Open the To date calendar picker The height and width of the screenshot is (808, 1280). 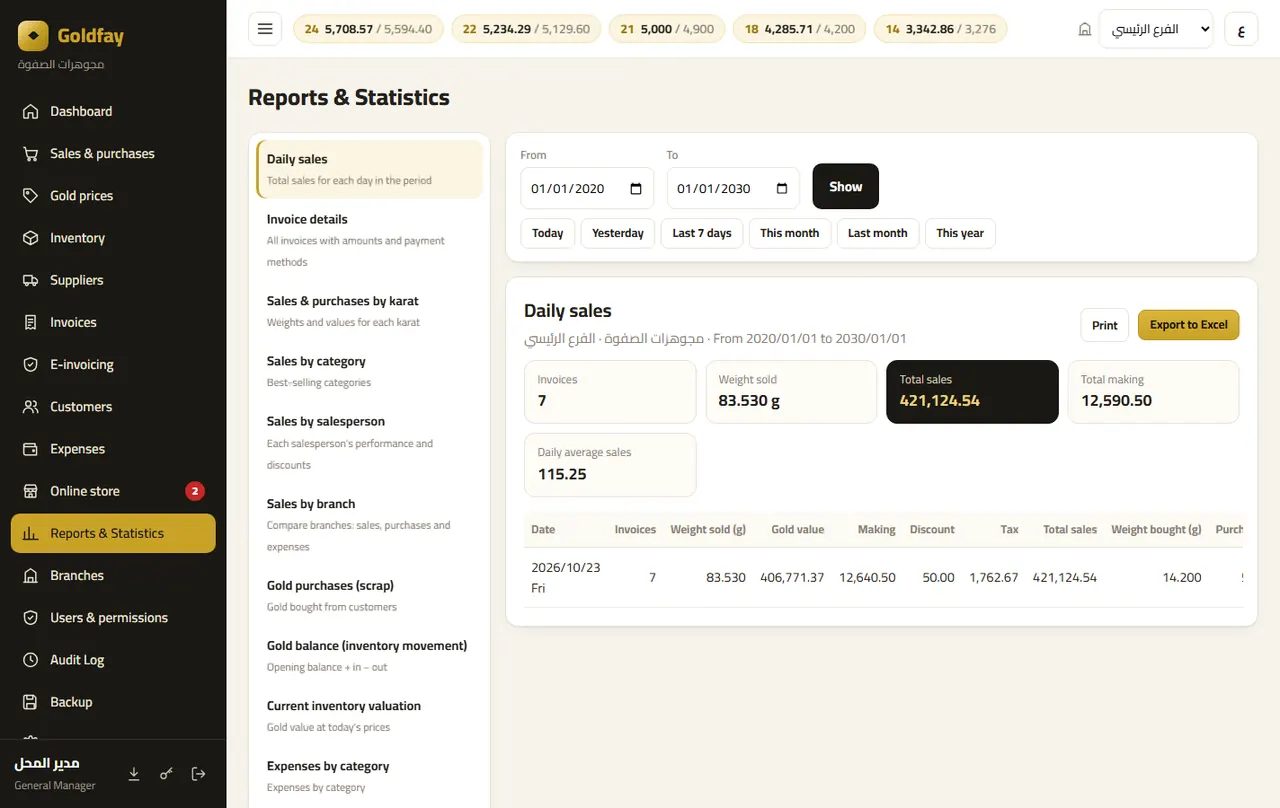point(782,188)
